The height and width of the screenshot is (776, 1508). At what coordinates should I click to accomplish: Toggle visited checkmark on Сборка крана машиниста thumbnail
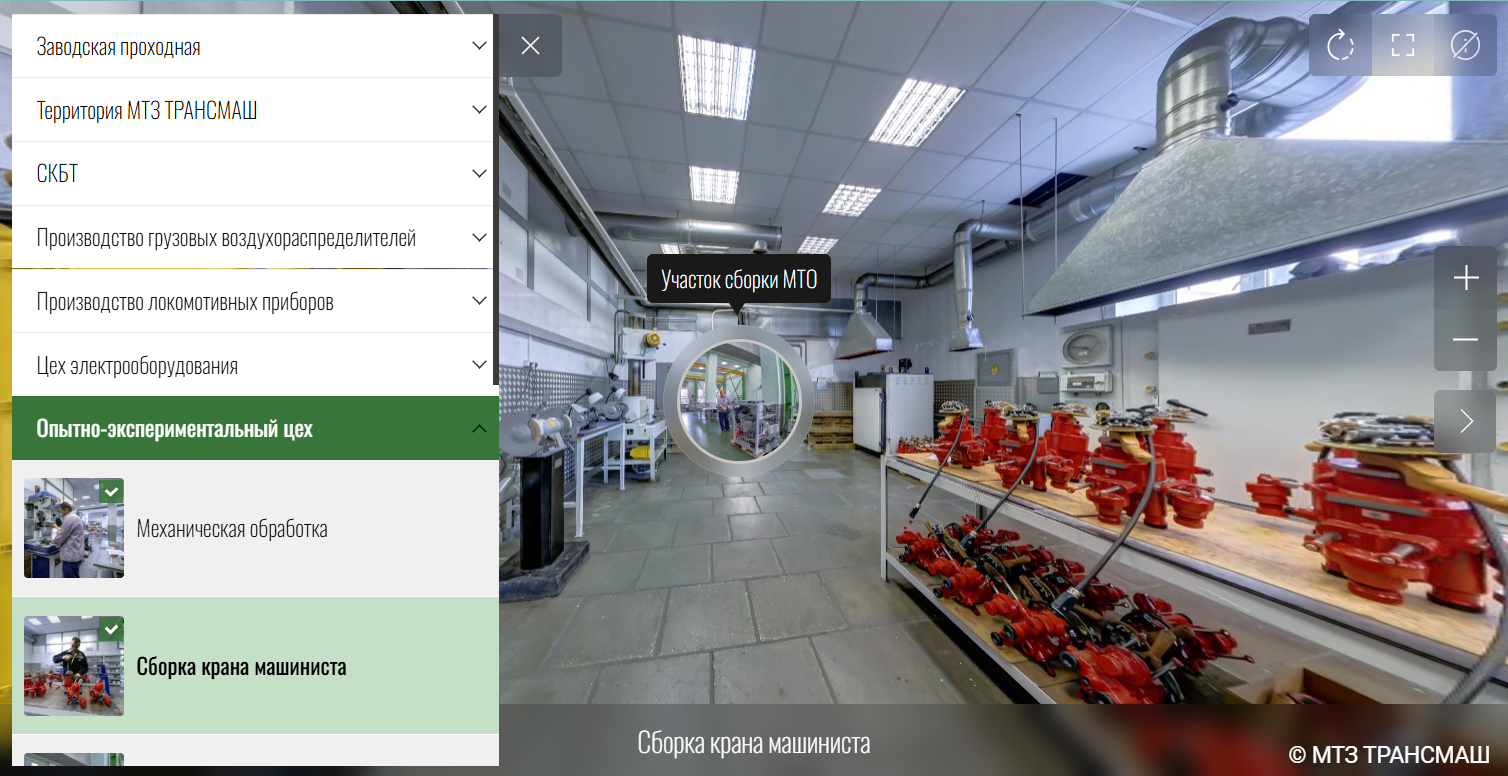[x=112, y=630]
